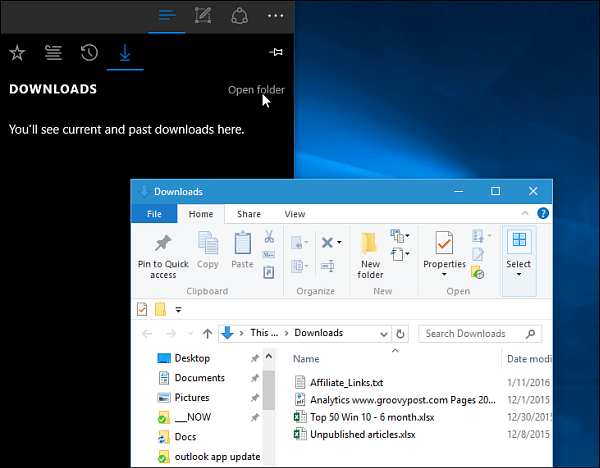The image size is (600, 468).
Task: Select the Downloads arrow tab in Hub
Action: [x=125, y=53]
